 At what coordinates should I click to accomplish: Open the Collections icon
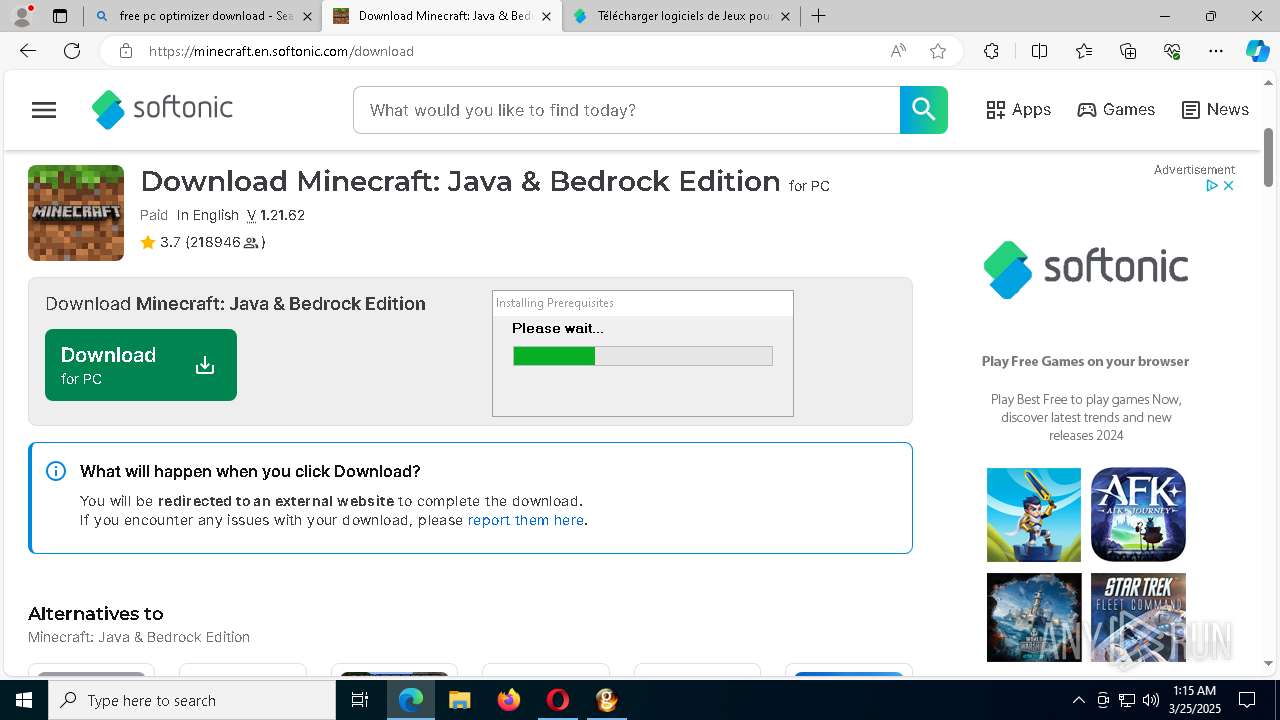pyautogui.click(x=1128, y=51)
